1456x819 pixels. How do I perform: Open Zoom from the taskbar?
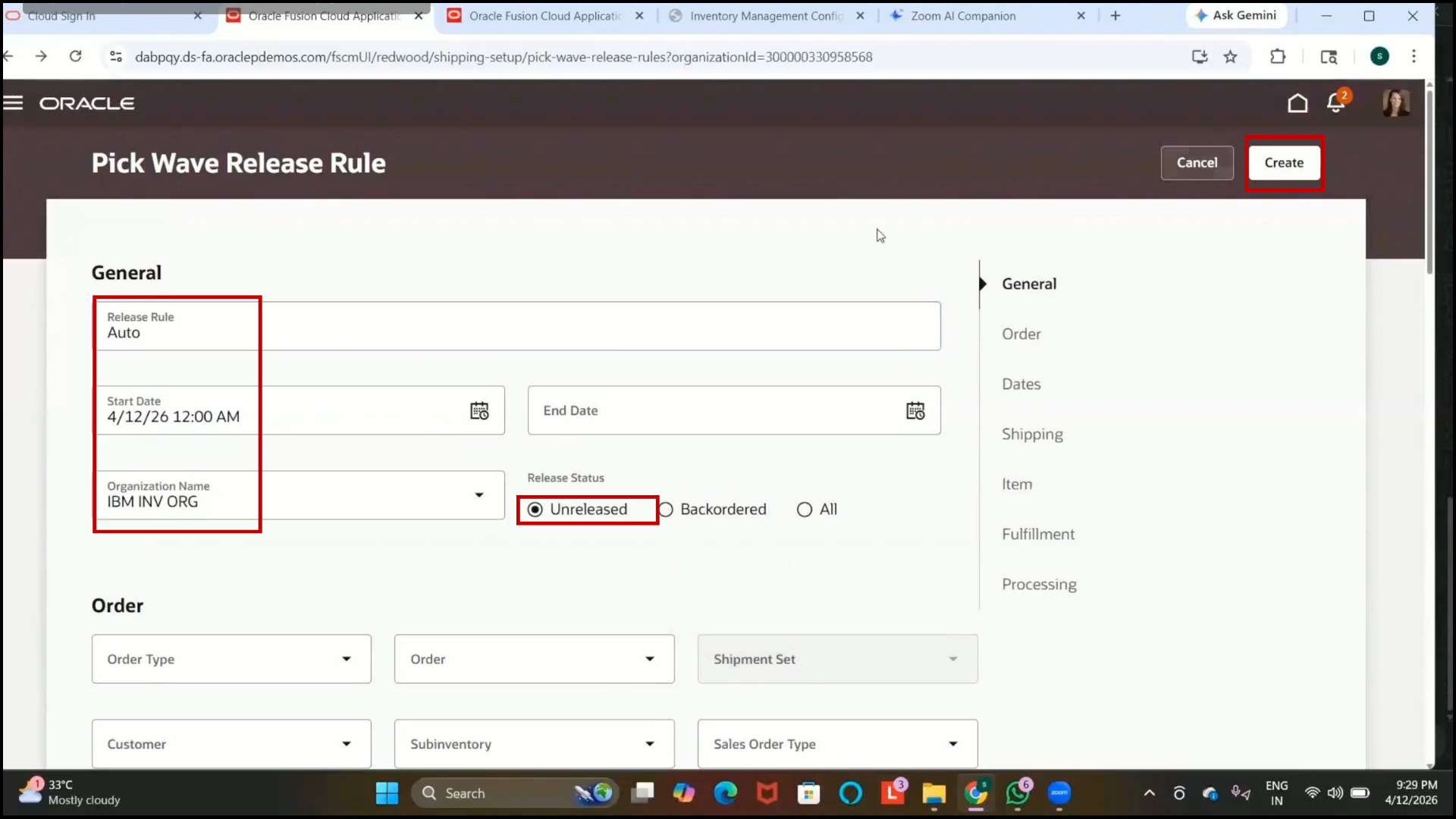click(x=1059, y=793)
